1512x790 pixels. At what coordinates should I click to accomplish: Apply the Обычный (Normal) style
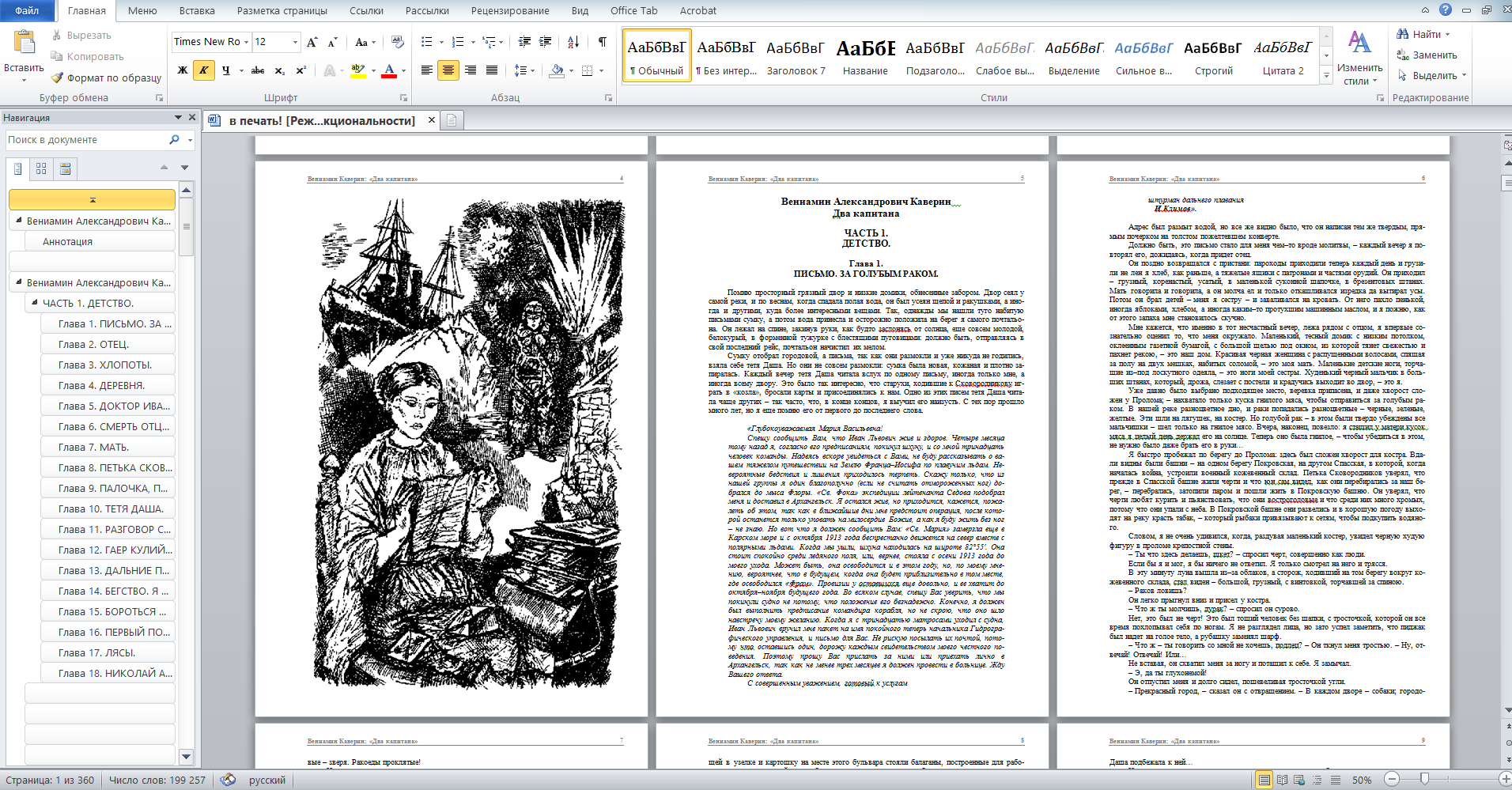pos(657,55)
